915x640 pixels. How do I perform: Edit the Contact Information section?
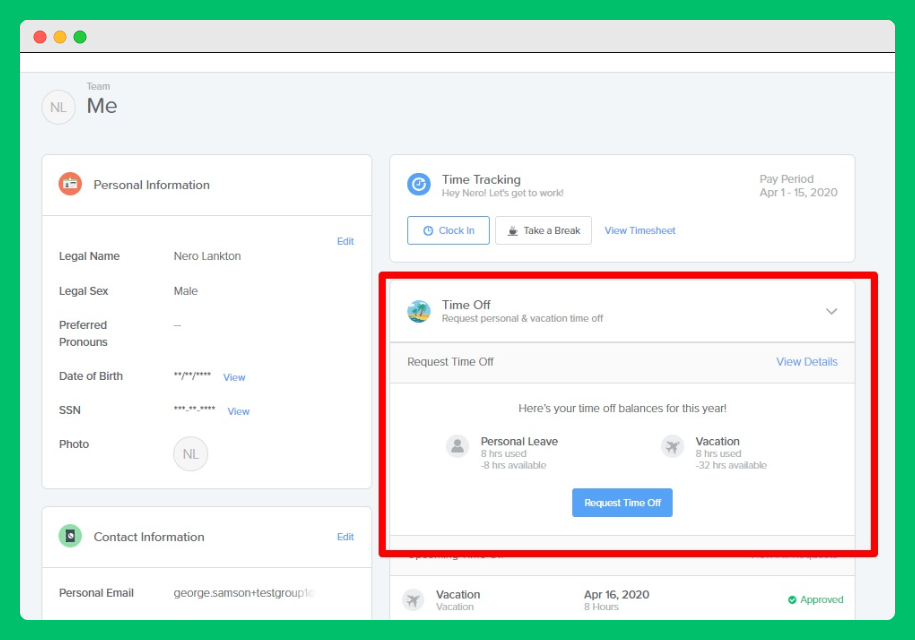pos(345,537)
